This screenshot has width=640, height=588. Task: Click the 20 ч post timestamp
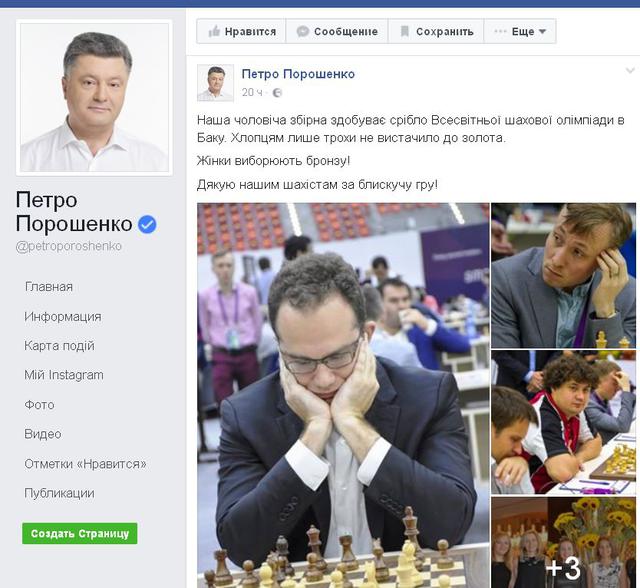(252, 93)
